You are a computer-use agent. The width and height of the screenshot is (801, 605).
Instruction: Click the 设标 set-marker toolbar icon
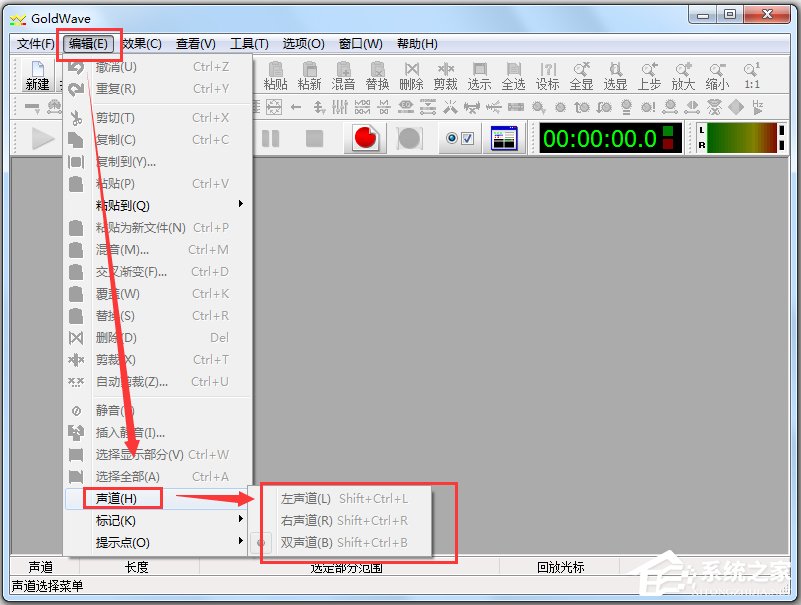pyautogui.click(x=548, y=75)
